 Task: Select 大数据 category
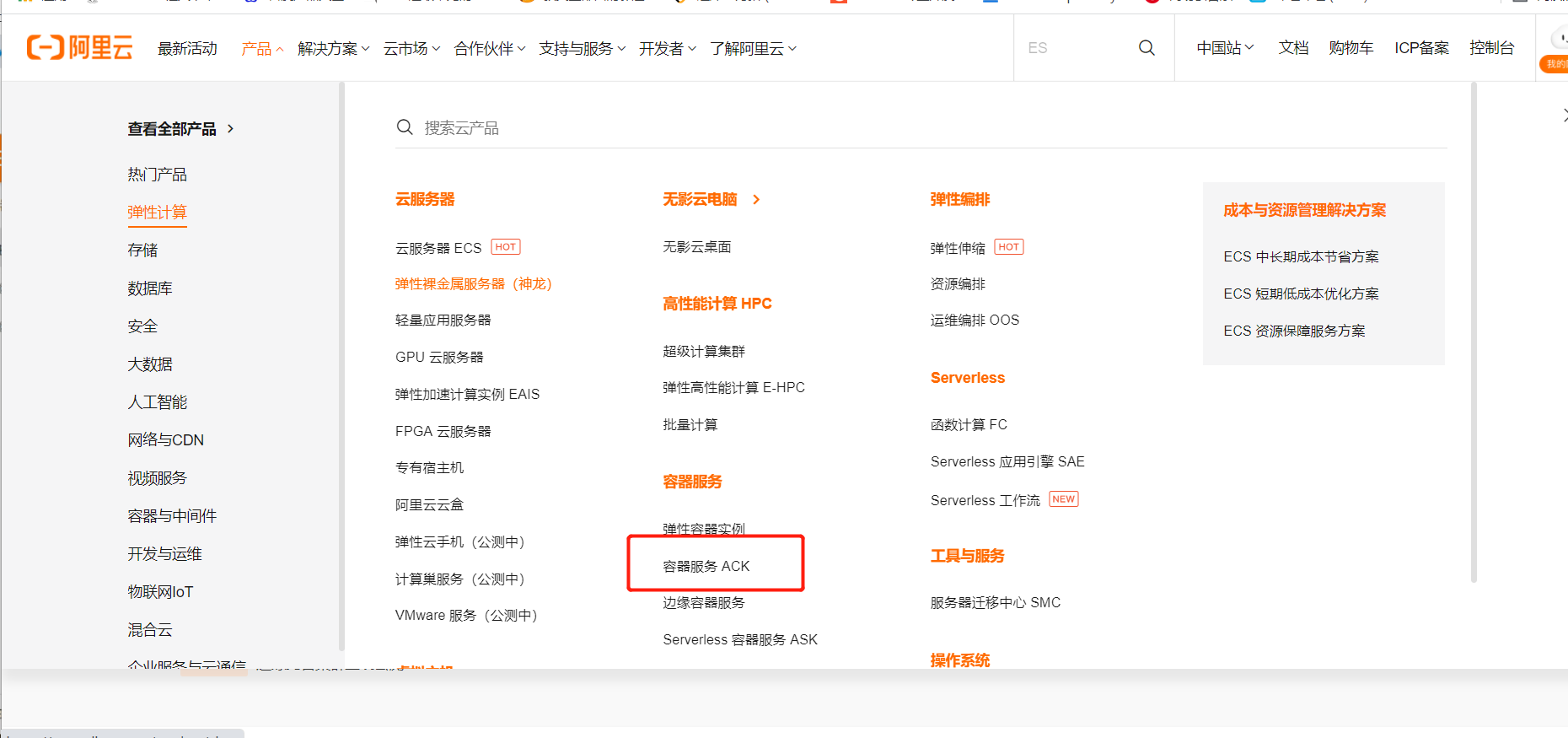[150, 364]
